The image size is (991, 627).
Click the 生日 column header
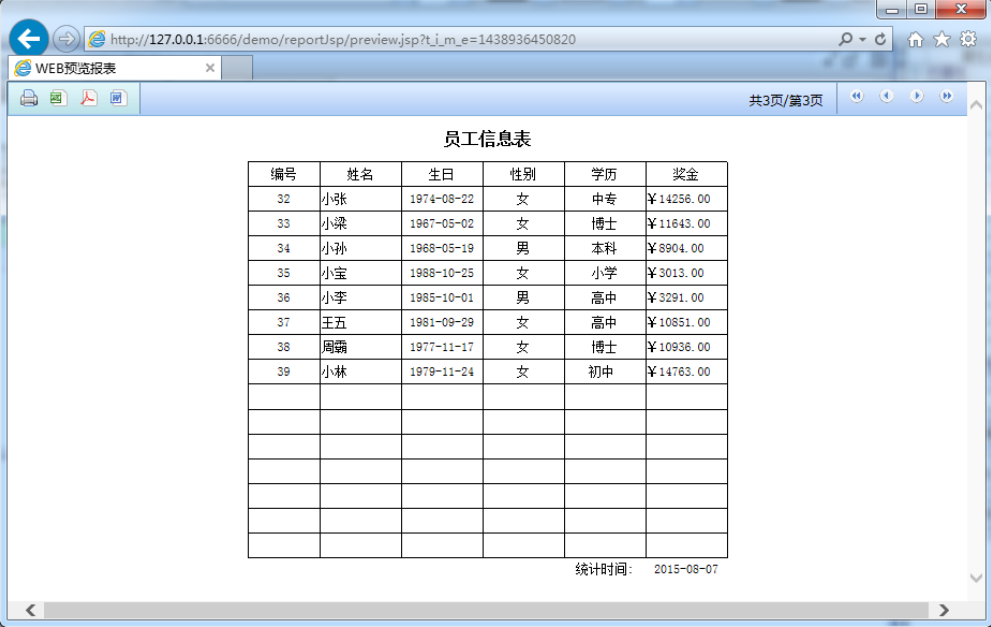[442, 174]
